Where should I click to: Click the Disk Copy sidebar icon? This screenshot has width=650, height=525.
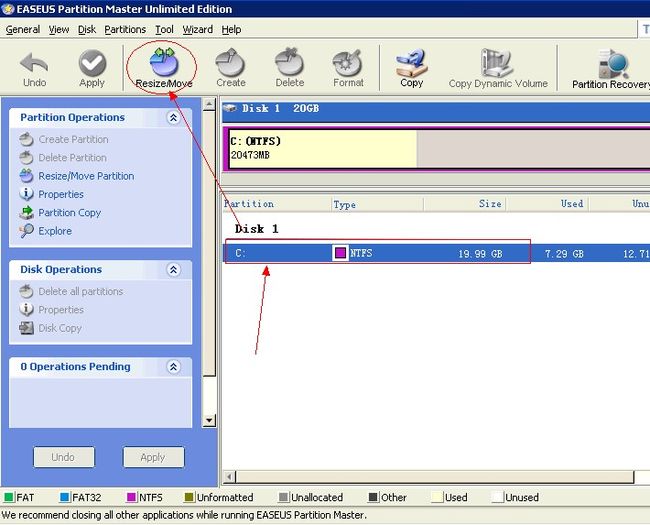[x=26, y=328]
